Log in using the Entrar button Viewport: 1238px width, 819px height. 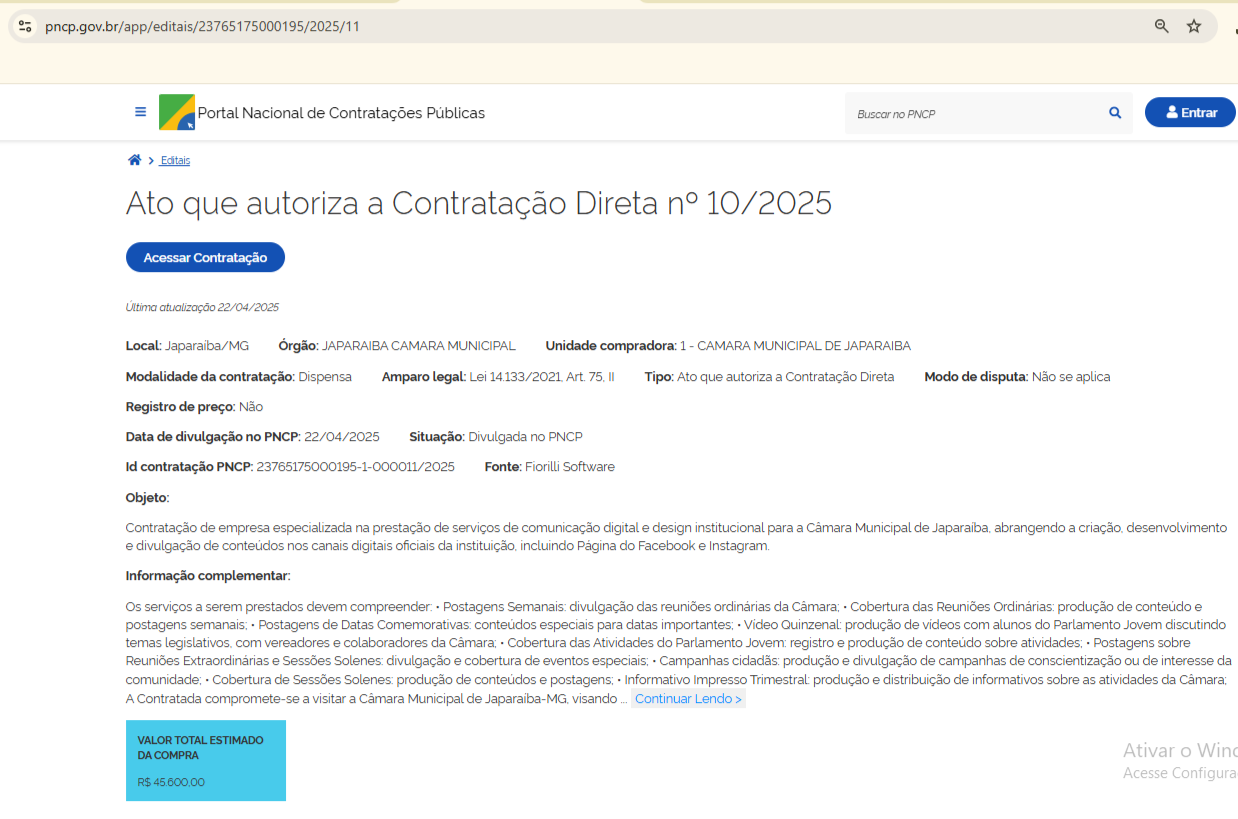(x=1190, y=113)
